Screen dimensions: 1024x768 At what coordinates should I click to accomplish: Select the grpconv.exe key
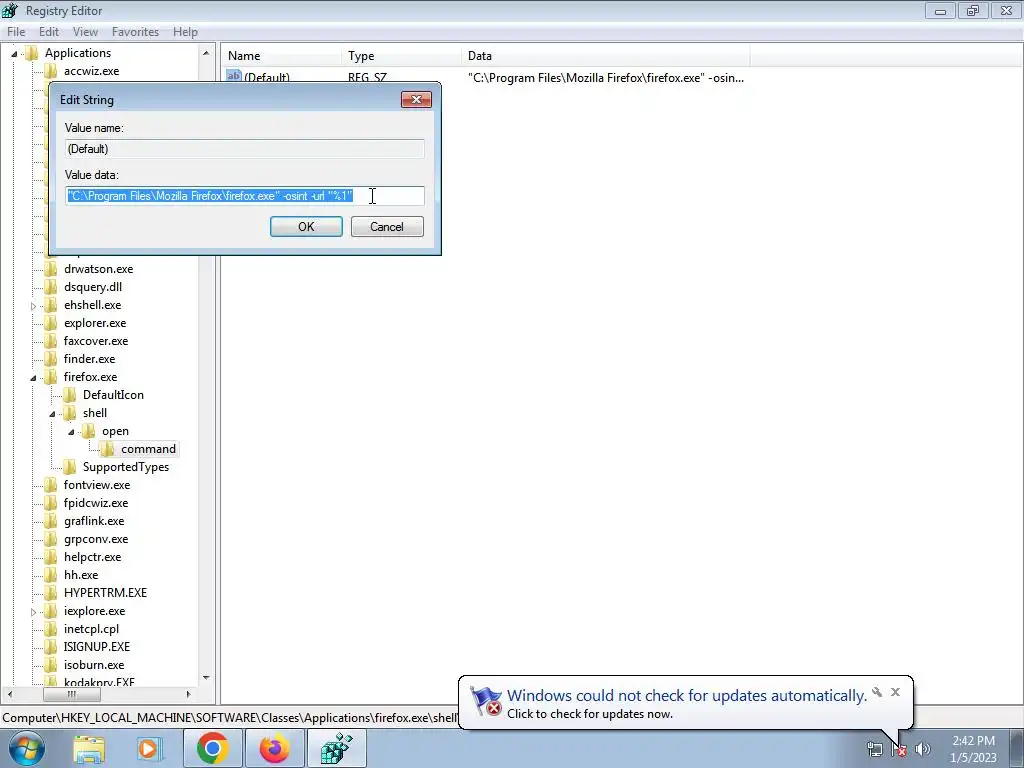pos(96,539)
